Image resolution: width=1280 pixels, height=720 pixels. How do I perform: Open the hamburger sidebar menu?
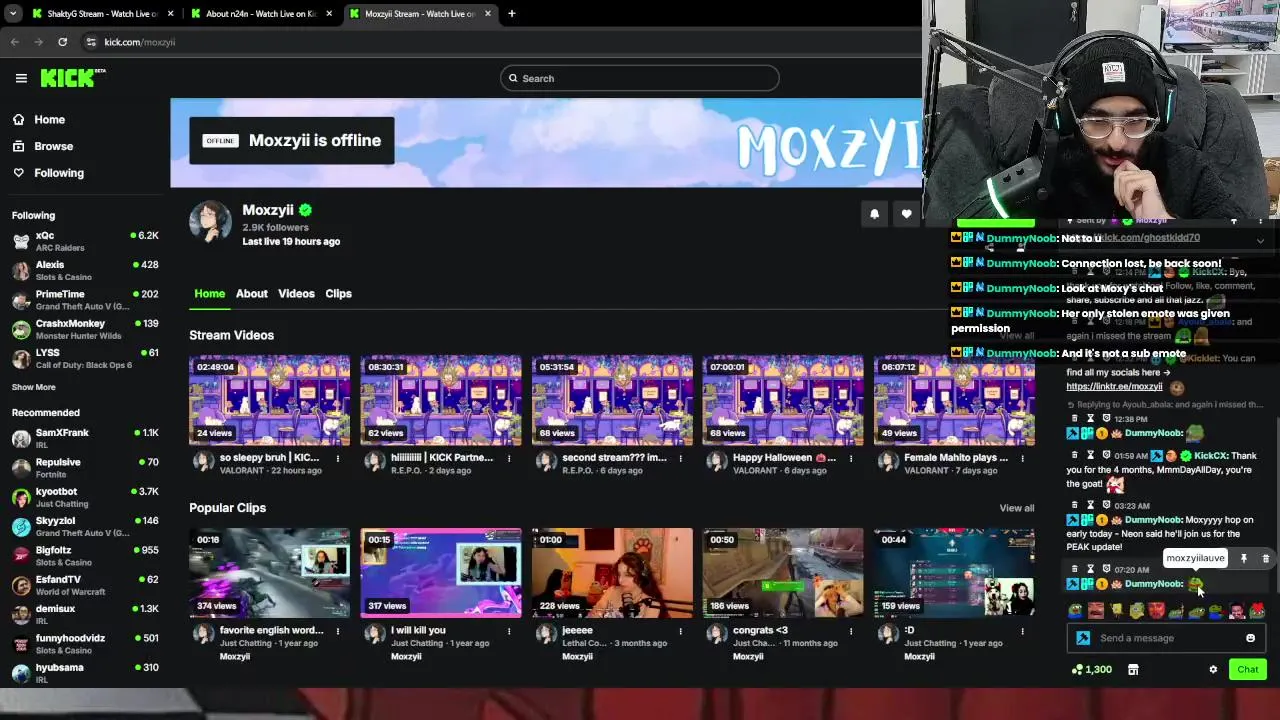tap(21, 78)
